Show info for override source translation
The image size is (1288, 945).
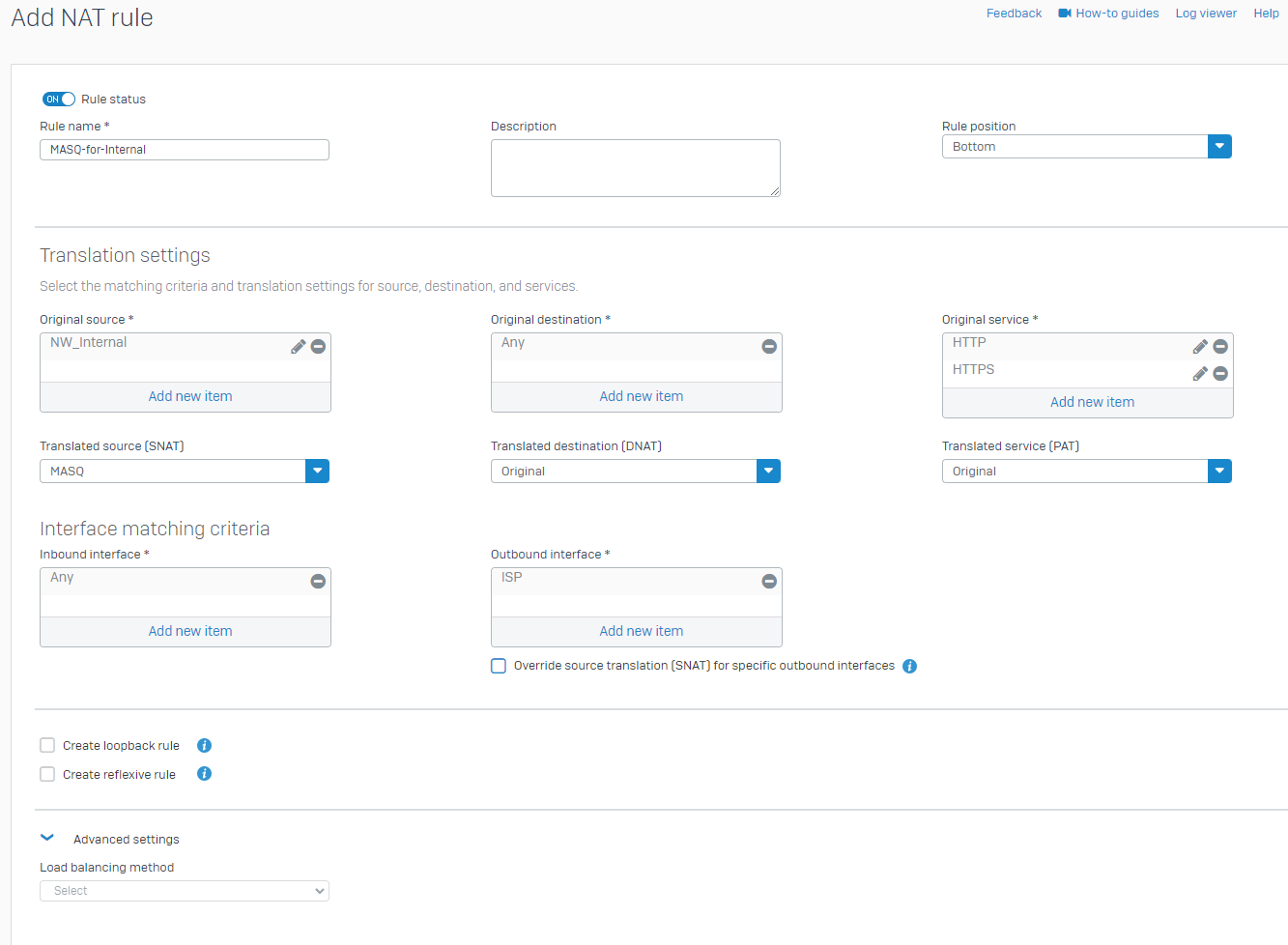[x=909, y=666]
